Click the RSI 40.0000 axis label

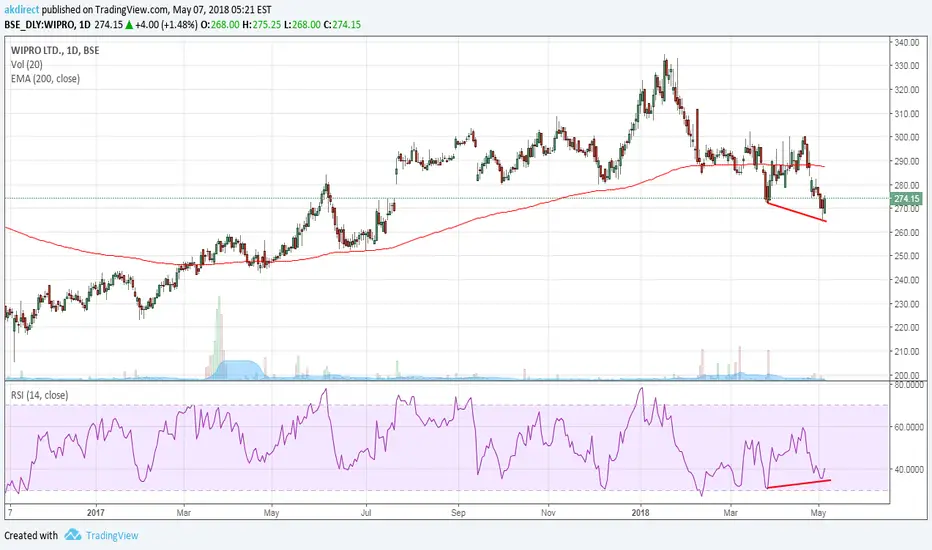click(x=909, y=469)
